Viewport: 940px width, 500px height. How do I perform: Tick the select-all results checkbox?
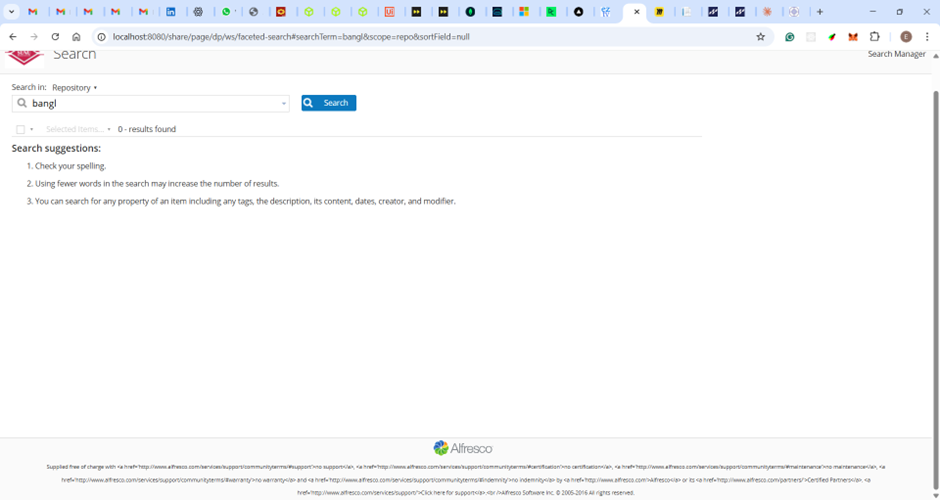(x=20, y=129)
